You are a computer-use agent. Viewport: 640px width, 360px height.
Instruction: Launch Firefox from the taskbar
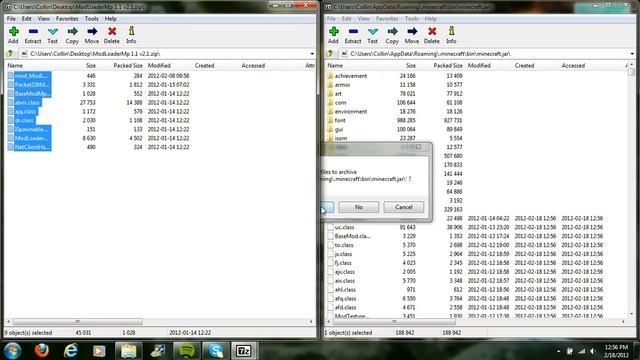[41, 351]
